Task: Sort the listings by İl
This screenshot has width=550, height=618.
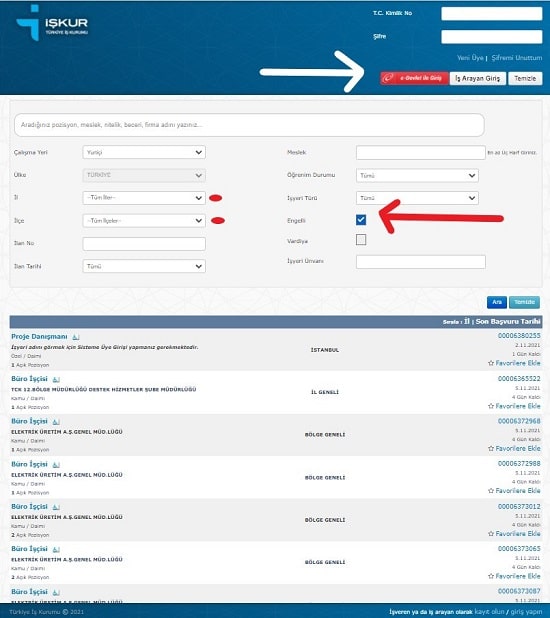Action: click(x=466, y=322)
